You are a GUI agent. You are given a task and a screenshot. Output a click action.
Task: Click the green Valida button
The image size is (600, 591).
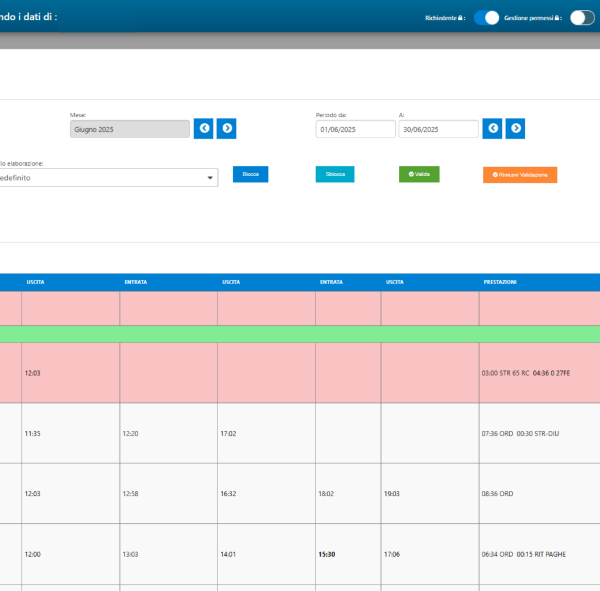pyautogui.click(x=419, y=174)
